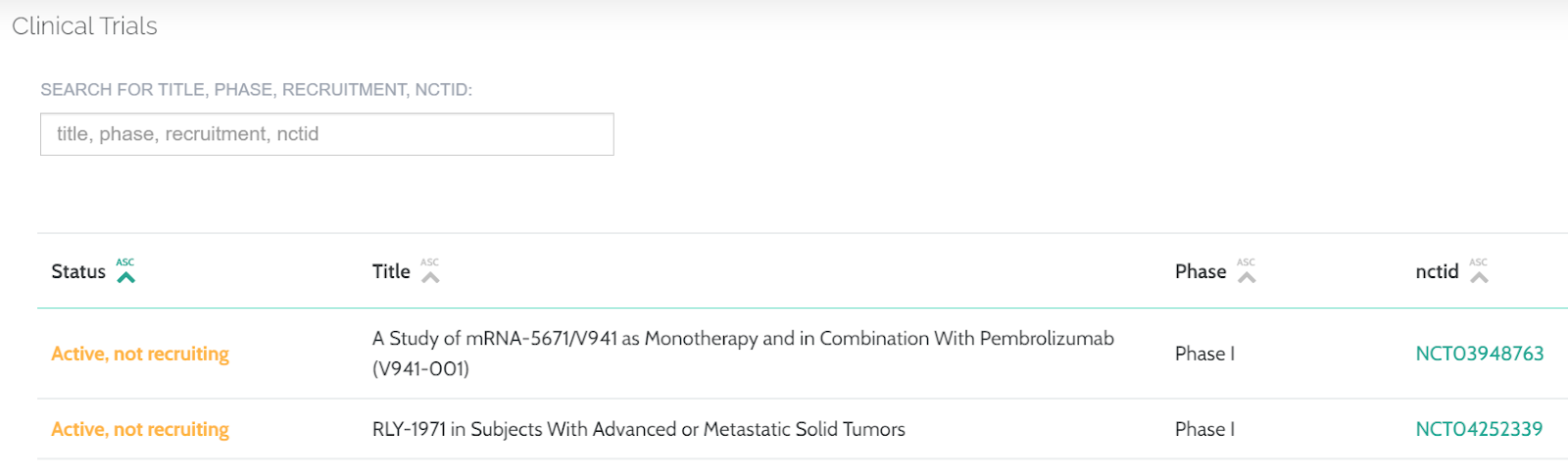This screenshot has width=1568, height=475.
Task: Click the Search for Title, Phase label
Action: pos(256,90)
